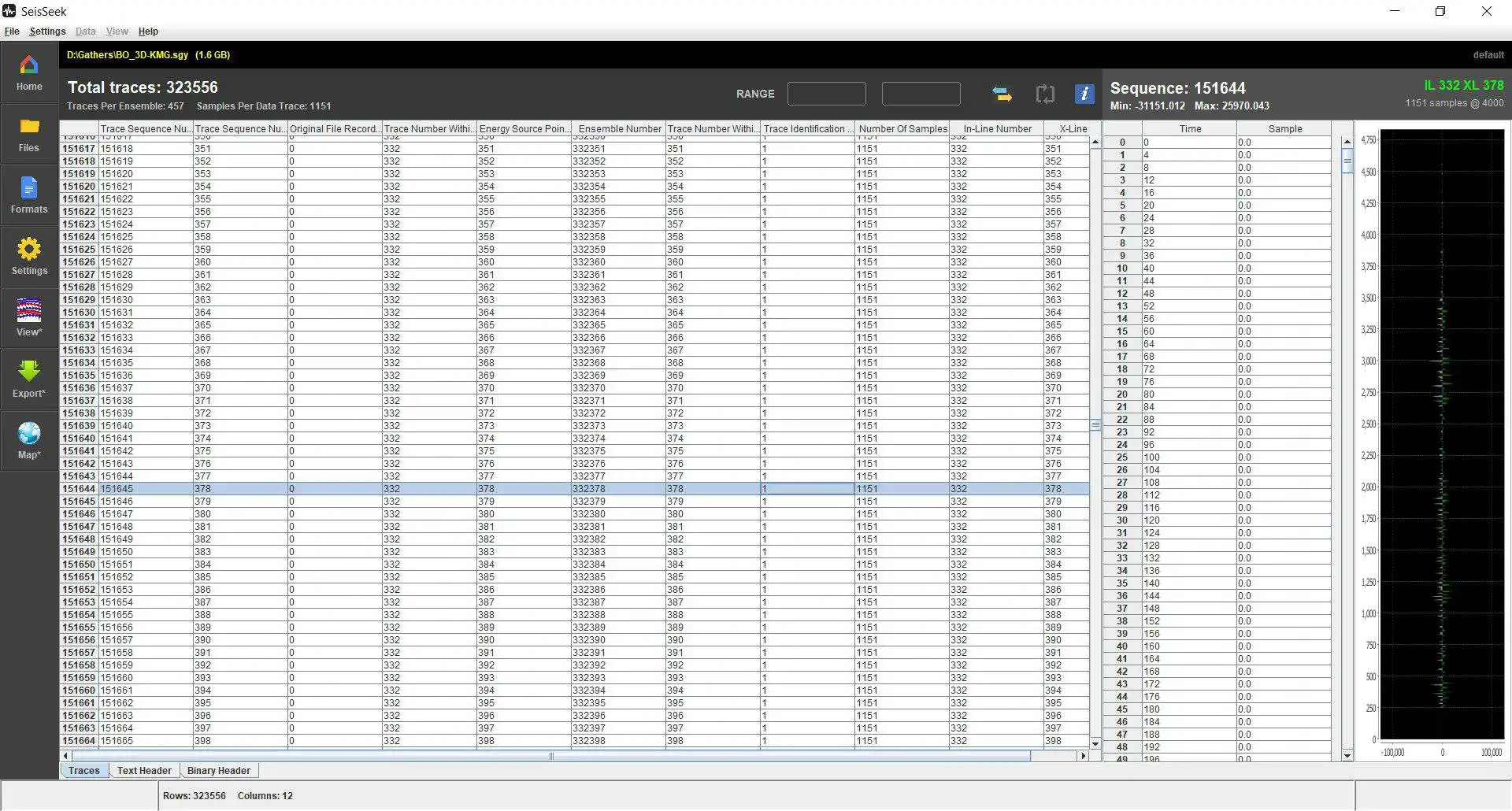Click the In-Line Number column header
The height and width of the screenshot is (811, 1512).
pyautogui.click(x=996, y=129)
